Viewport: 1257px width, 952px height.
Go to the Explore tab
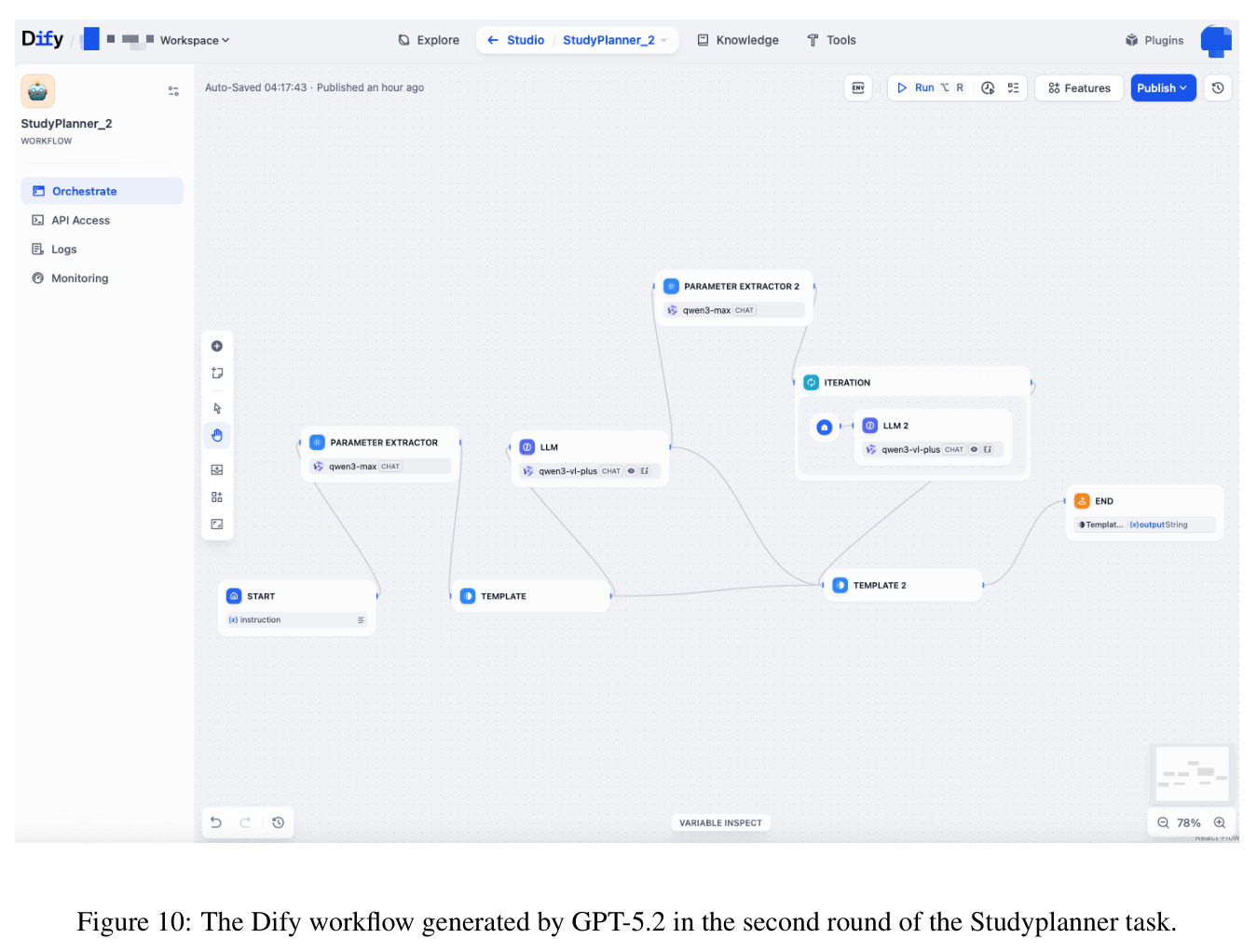point(429,40)
